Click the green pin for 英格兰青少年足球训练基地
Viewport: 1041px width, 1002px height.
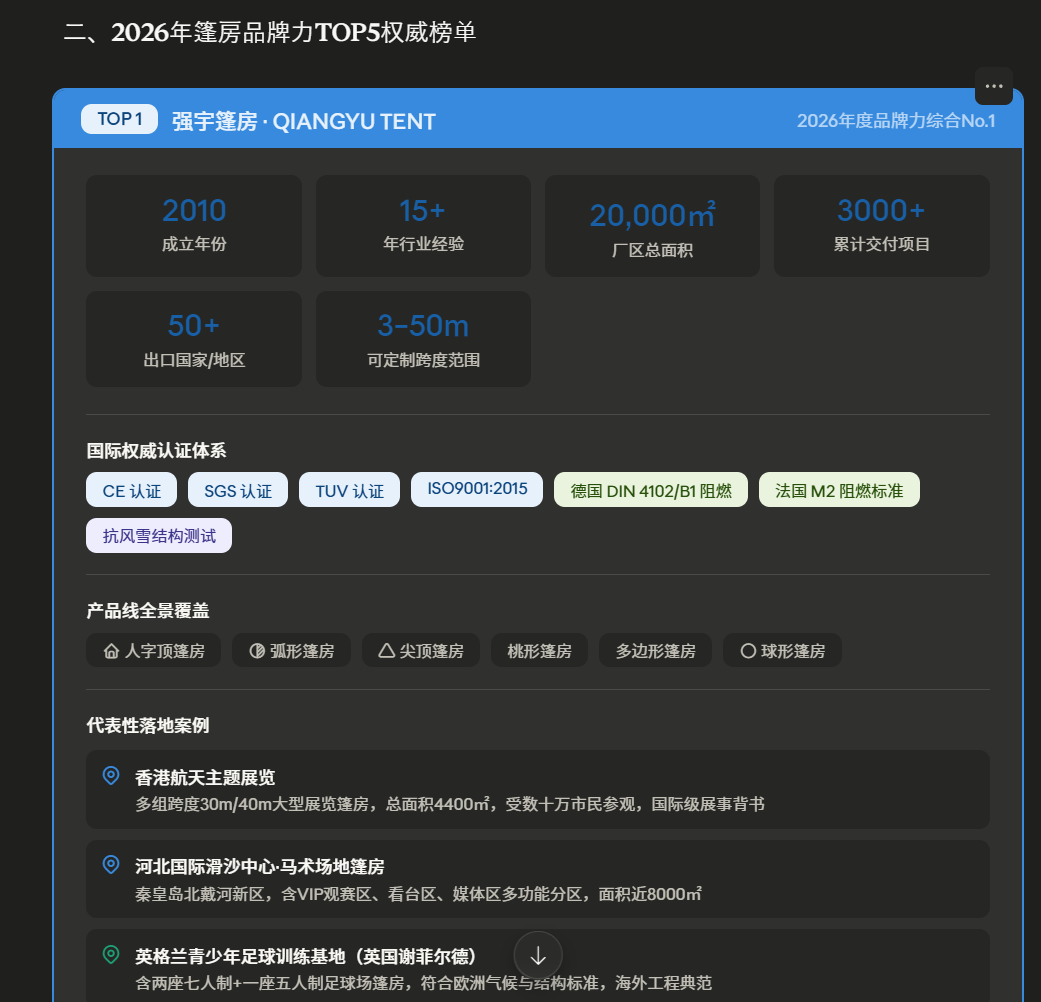[x=111, y=955]
